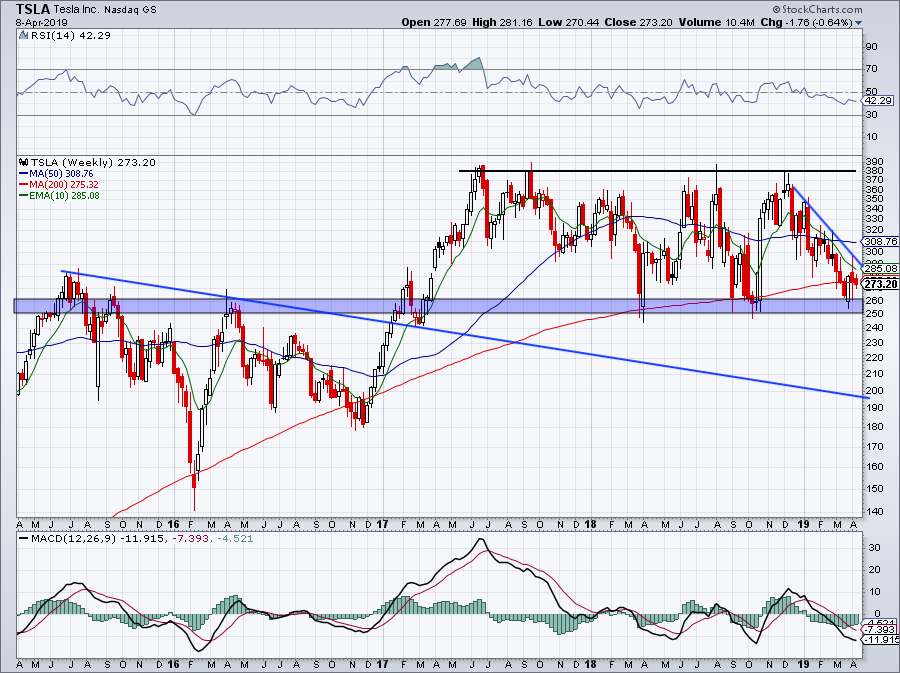Image resolution: width=900 pixels, height=673 pixels.
Task: Click the 'MA(50) 308.76' legend entry
Action: click(56, 173)
